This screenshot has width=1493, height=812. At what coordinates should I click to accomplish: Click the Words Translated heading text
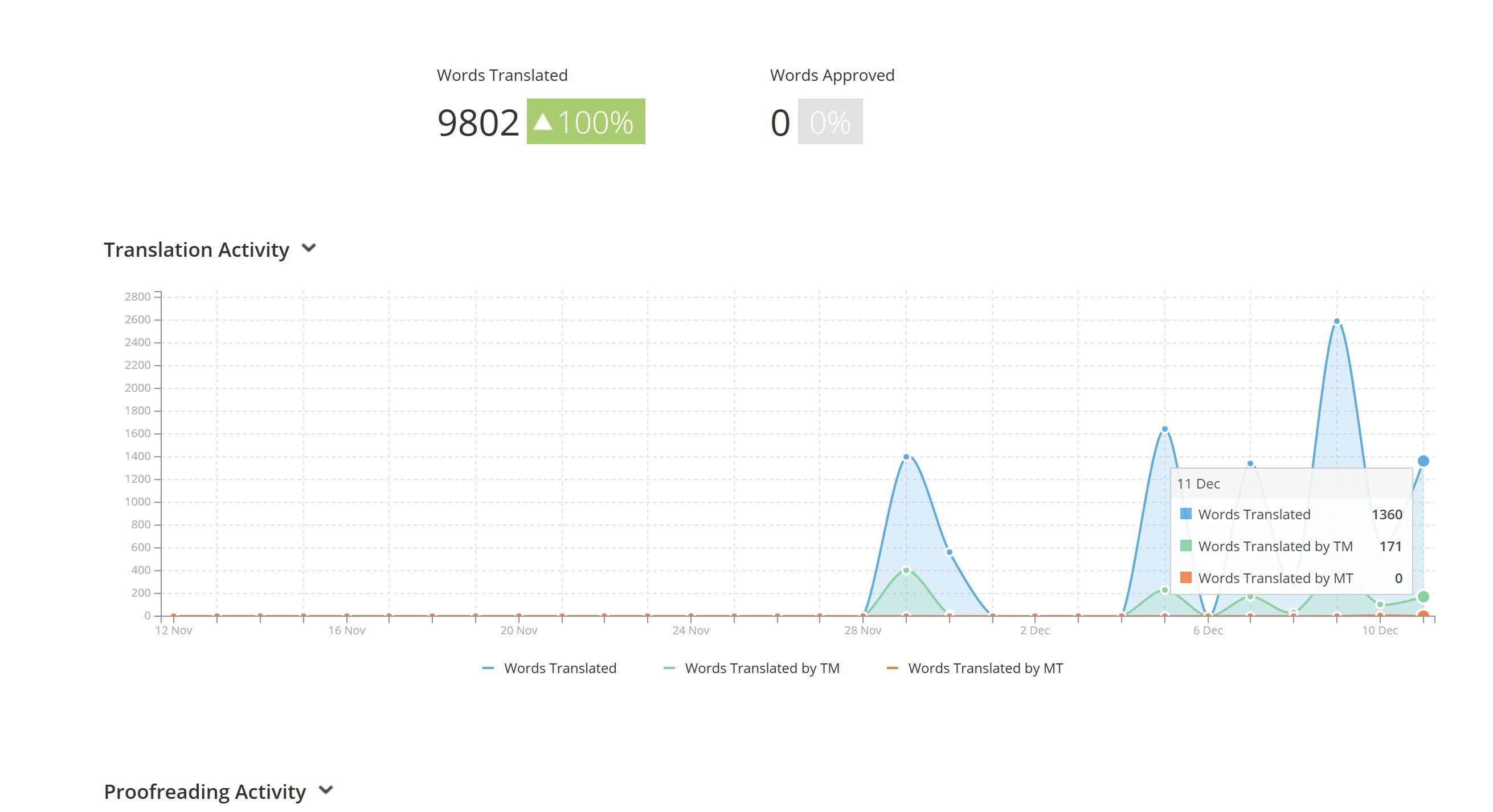coord(502,75)
